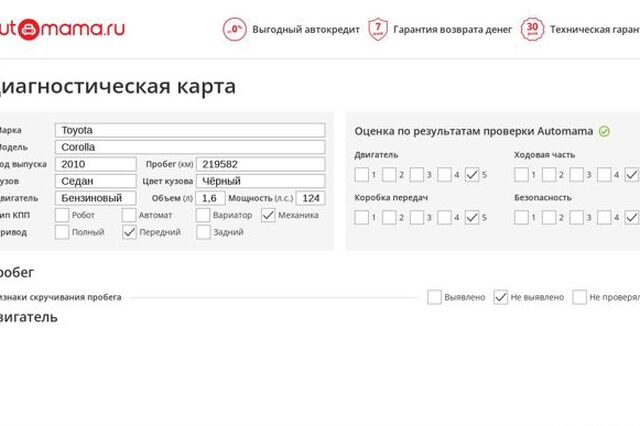Click the Ходовая часть label
The image size is (640, 426).
coord(544,155)
